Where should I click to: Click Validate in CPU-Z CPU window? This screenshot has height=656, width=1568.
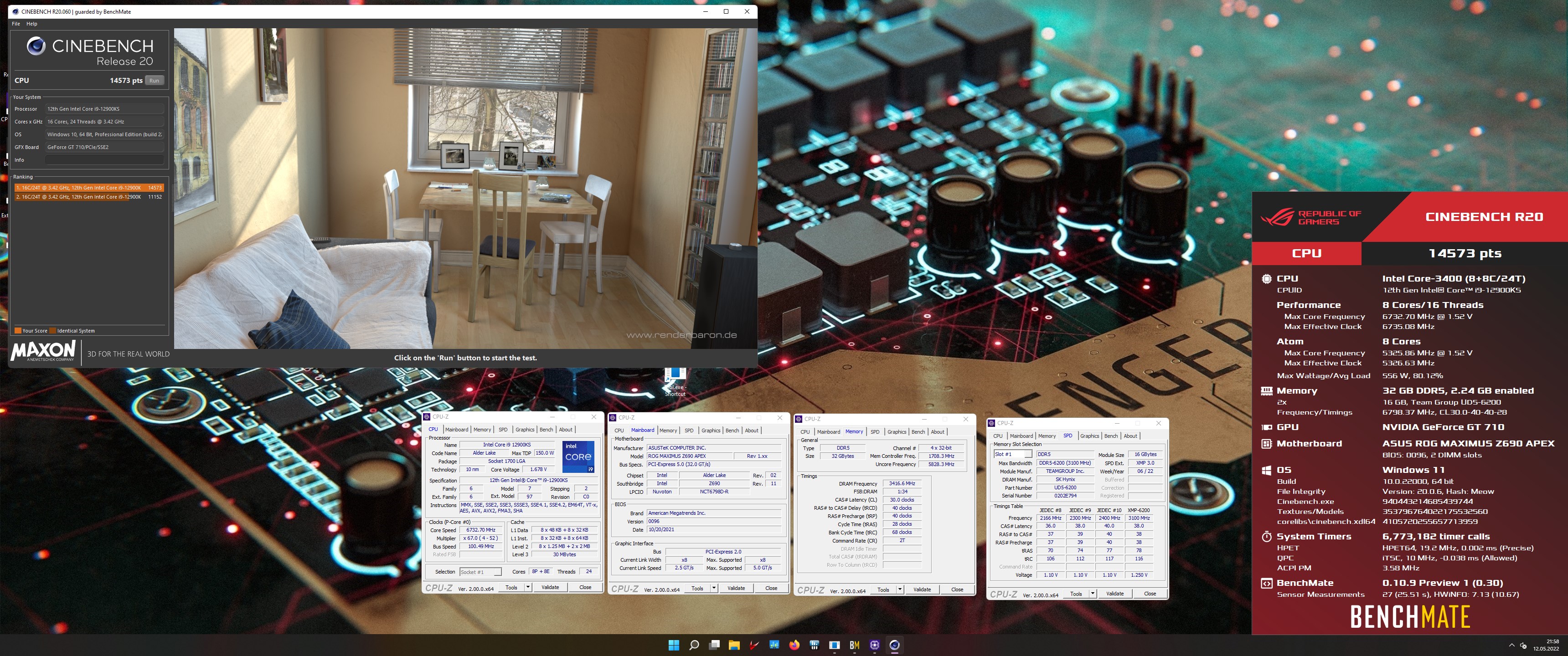pos(550,587)
